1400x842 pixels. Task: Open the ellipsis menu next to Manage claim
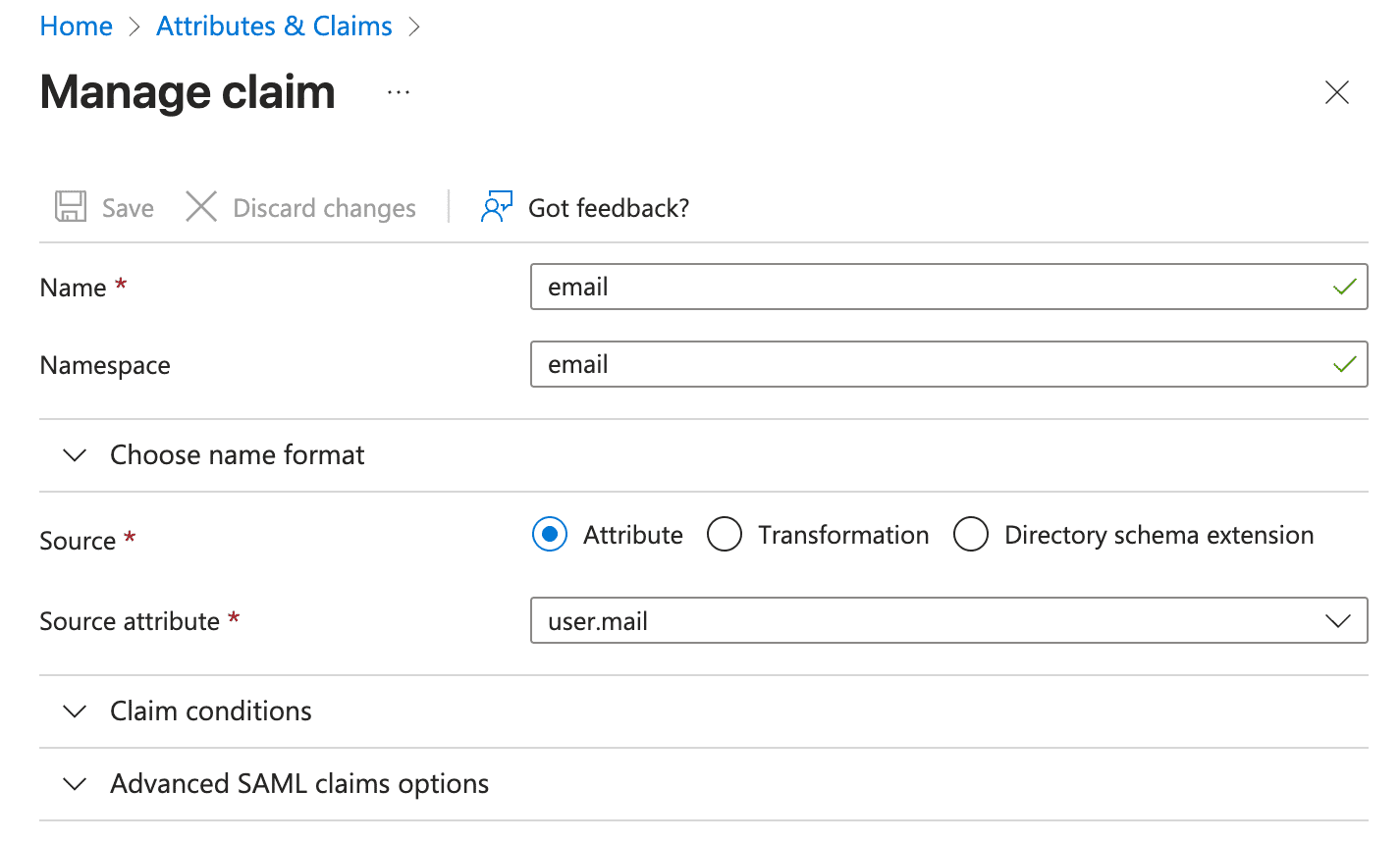(x=398, y=91)
